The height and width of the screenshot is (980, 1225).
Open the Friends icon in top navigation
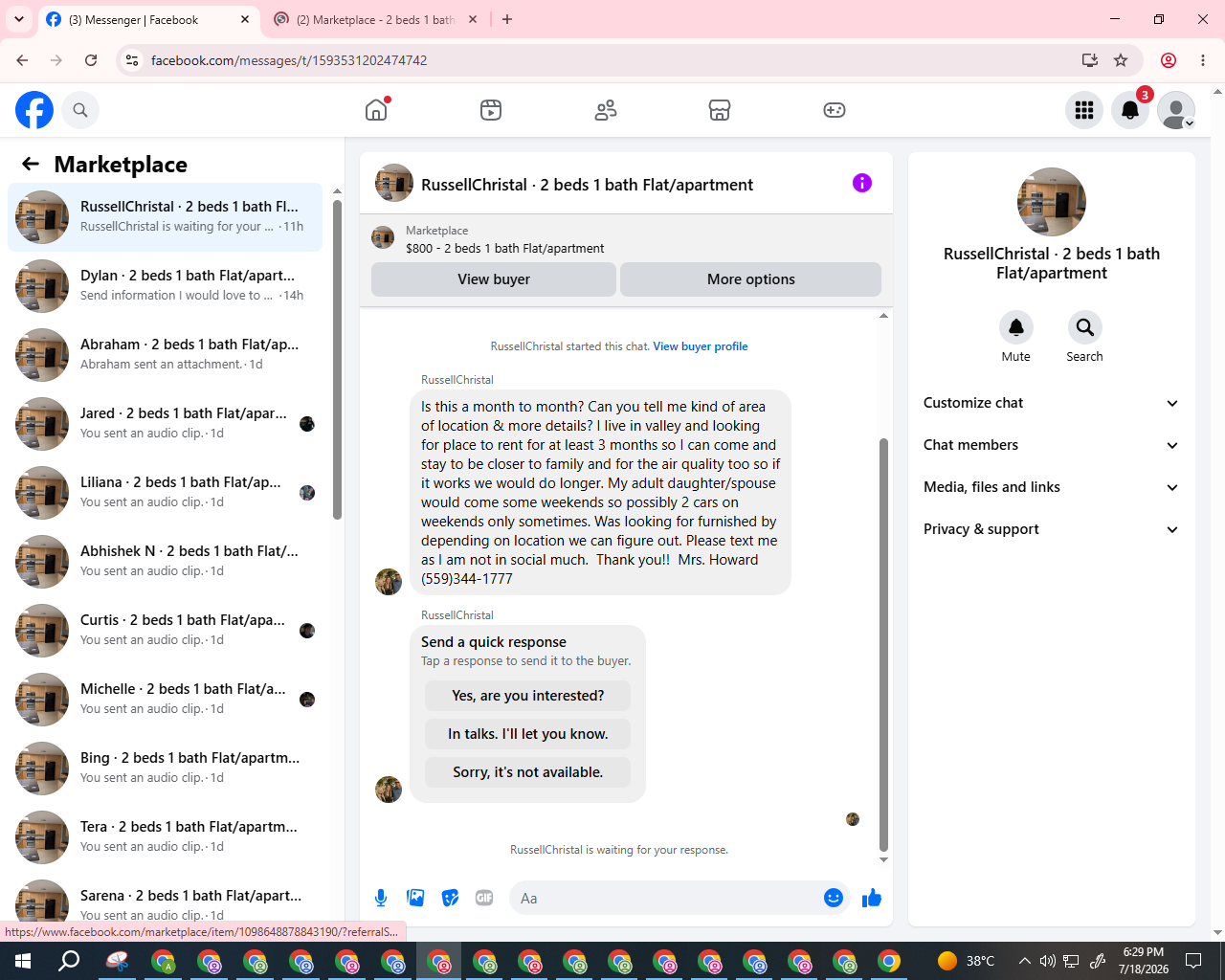click(x=606, y=110)
